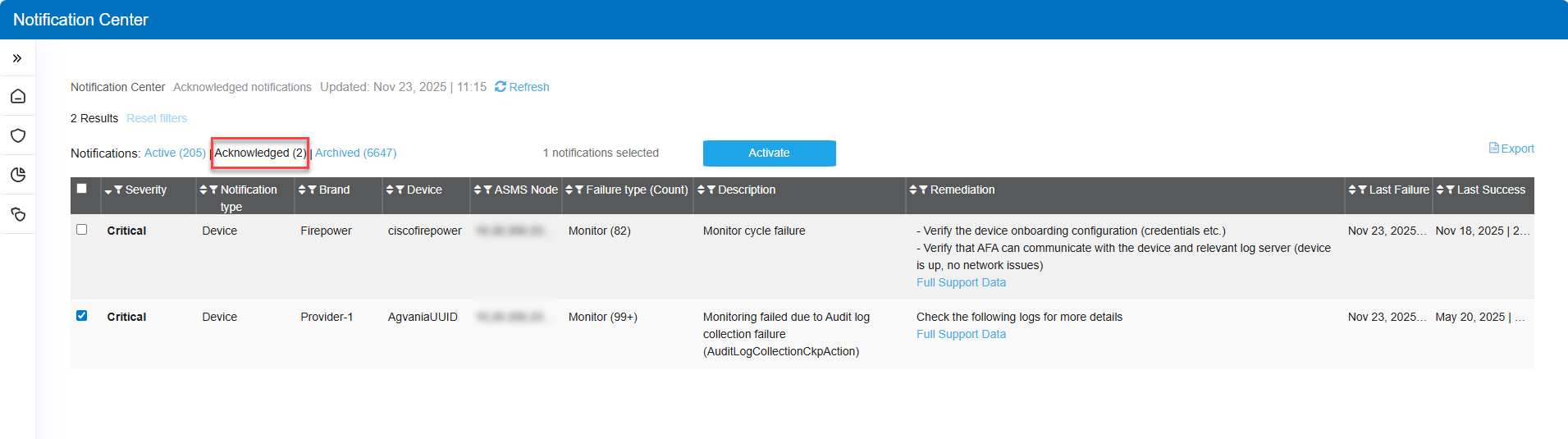Screen dimensions: 1568x439
Task: Expand the left sidebar with double chevron
Action: (17, 58)
